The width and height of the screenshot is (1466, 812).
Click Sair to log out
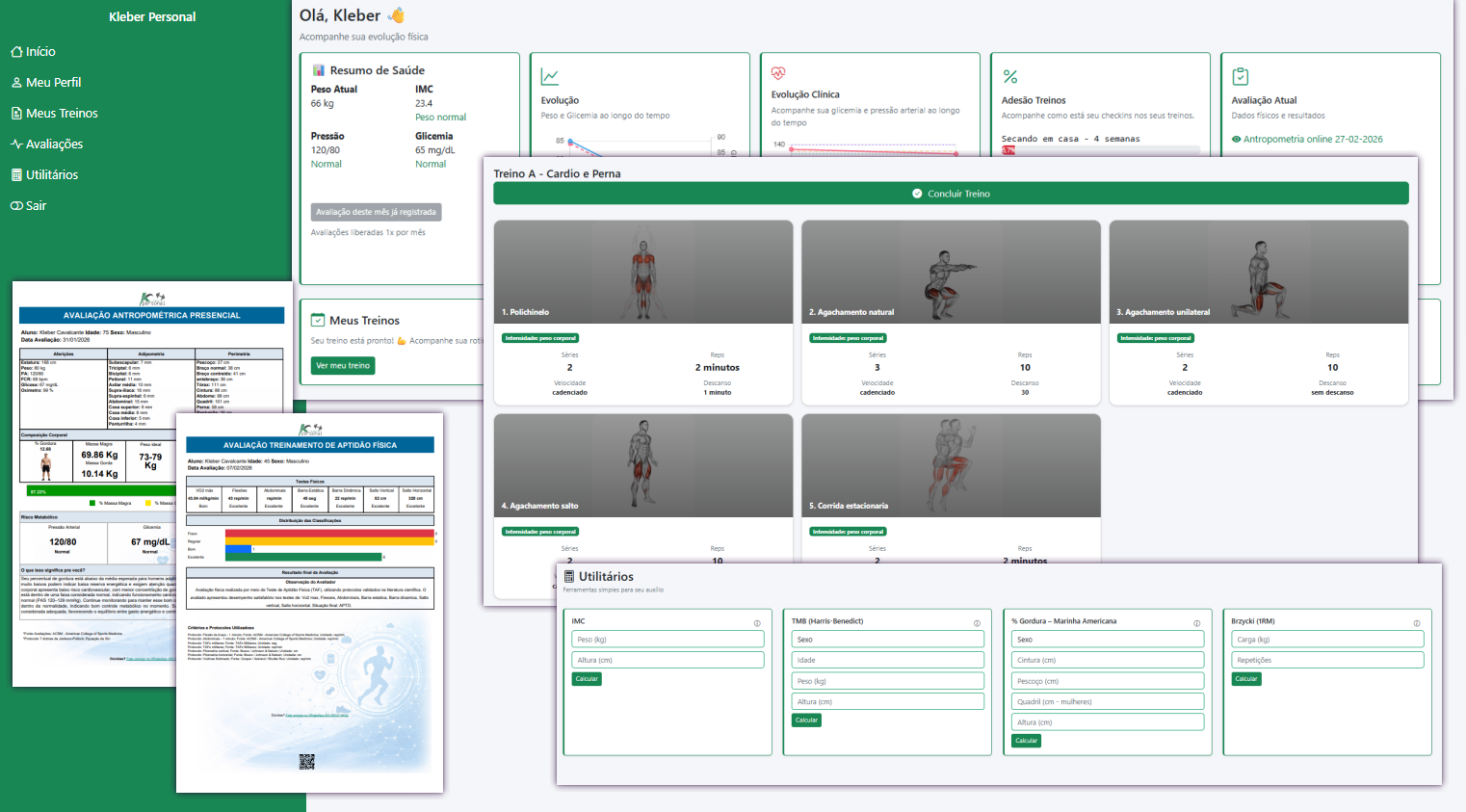[36, 206]
